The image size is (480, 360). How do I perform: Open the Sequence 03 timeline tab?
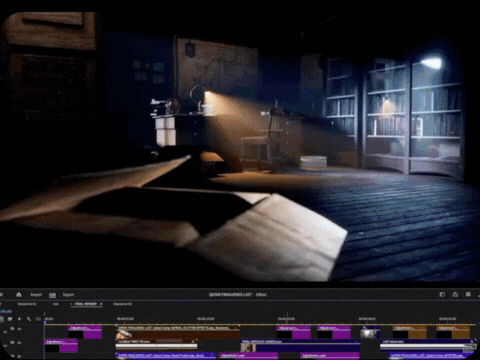(123, 304)
